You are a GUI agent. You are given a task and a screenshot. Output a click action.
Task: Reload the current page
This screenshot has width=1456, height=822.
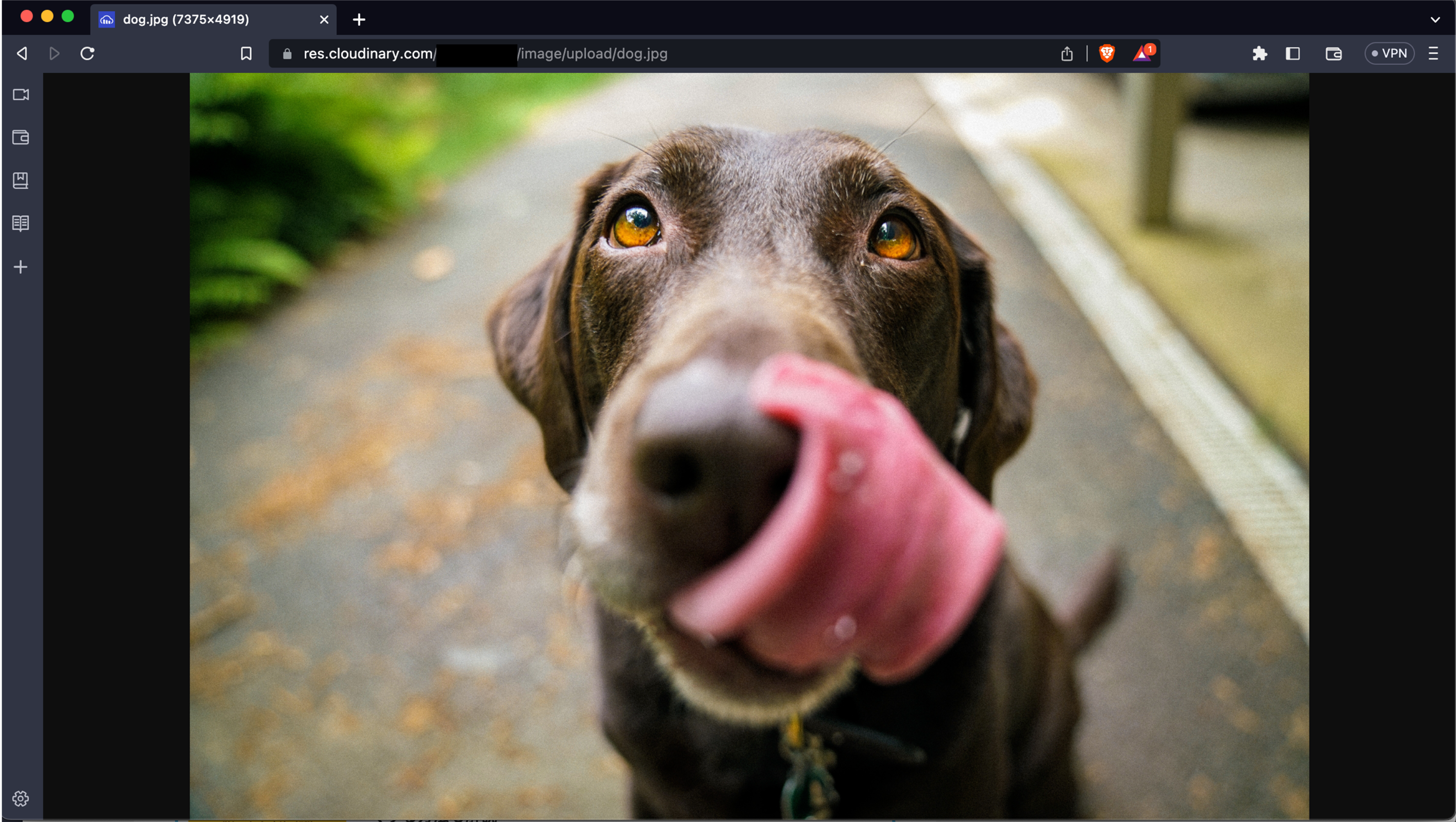(x=87, y=53)
